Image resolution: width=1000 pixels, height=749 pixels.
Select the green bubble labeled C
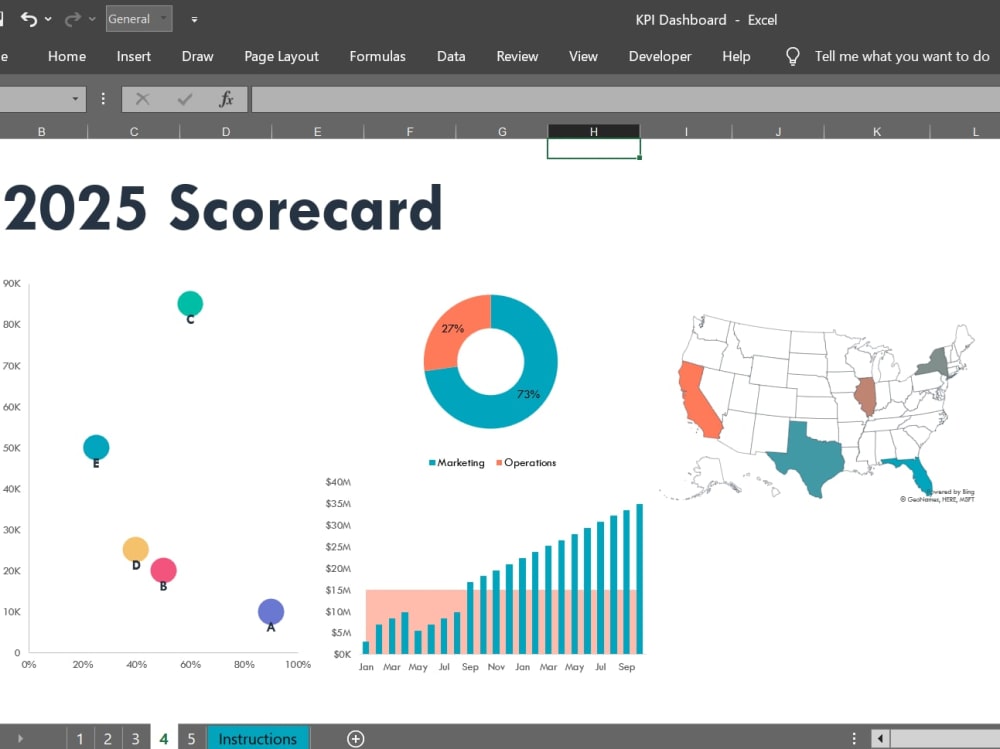coord(190,304)
